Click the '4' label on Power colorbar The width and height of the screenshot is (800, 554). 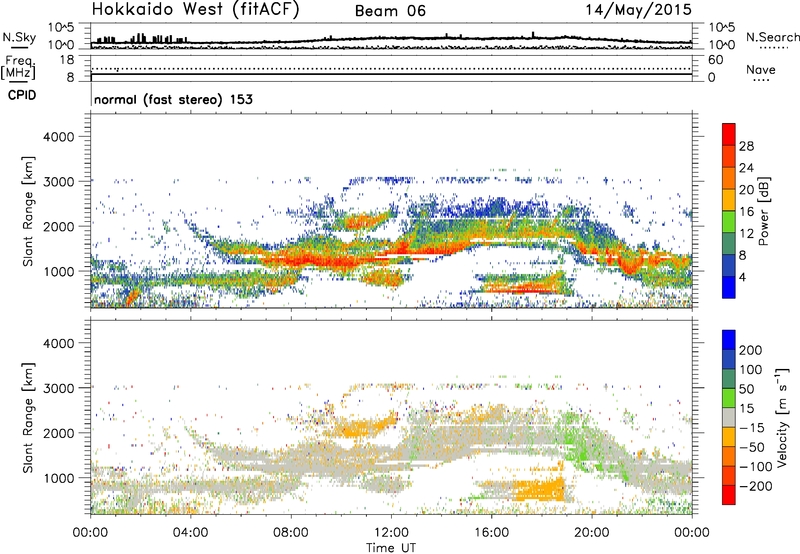coord(742,277)
